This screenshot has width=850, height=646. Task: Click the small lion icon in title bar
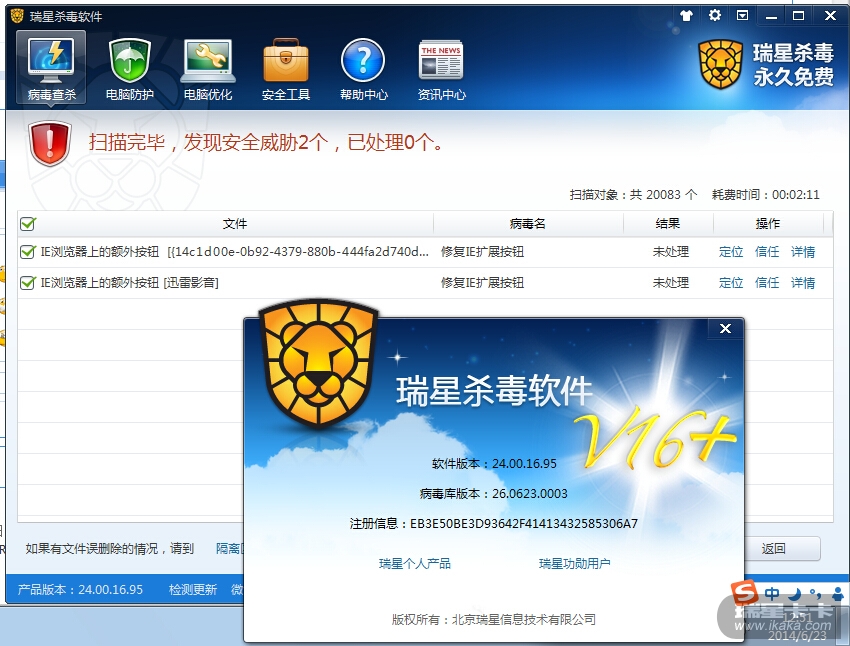(x=17, y=16)
